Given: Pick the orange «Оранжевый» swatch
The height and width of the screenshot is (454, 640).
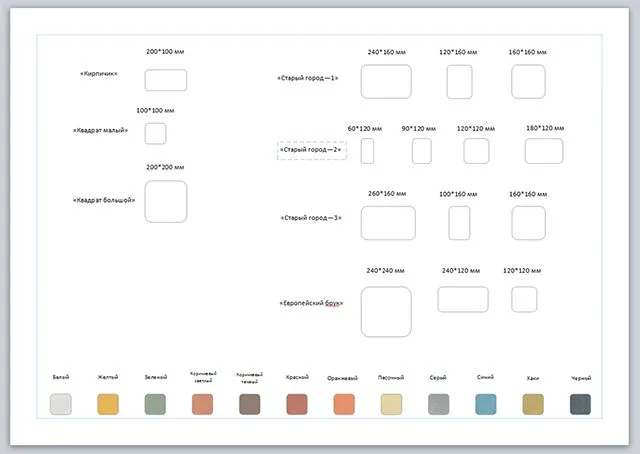Looking at the screenshot, I should pyautogui.click(x=344, y=404).
